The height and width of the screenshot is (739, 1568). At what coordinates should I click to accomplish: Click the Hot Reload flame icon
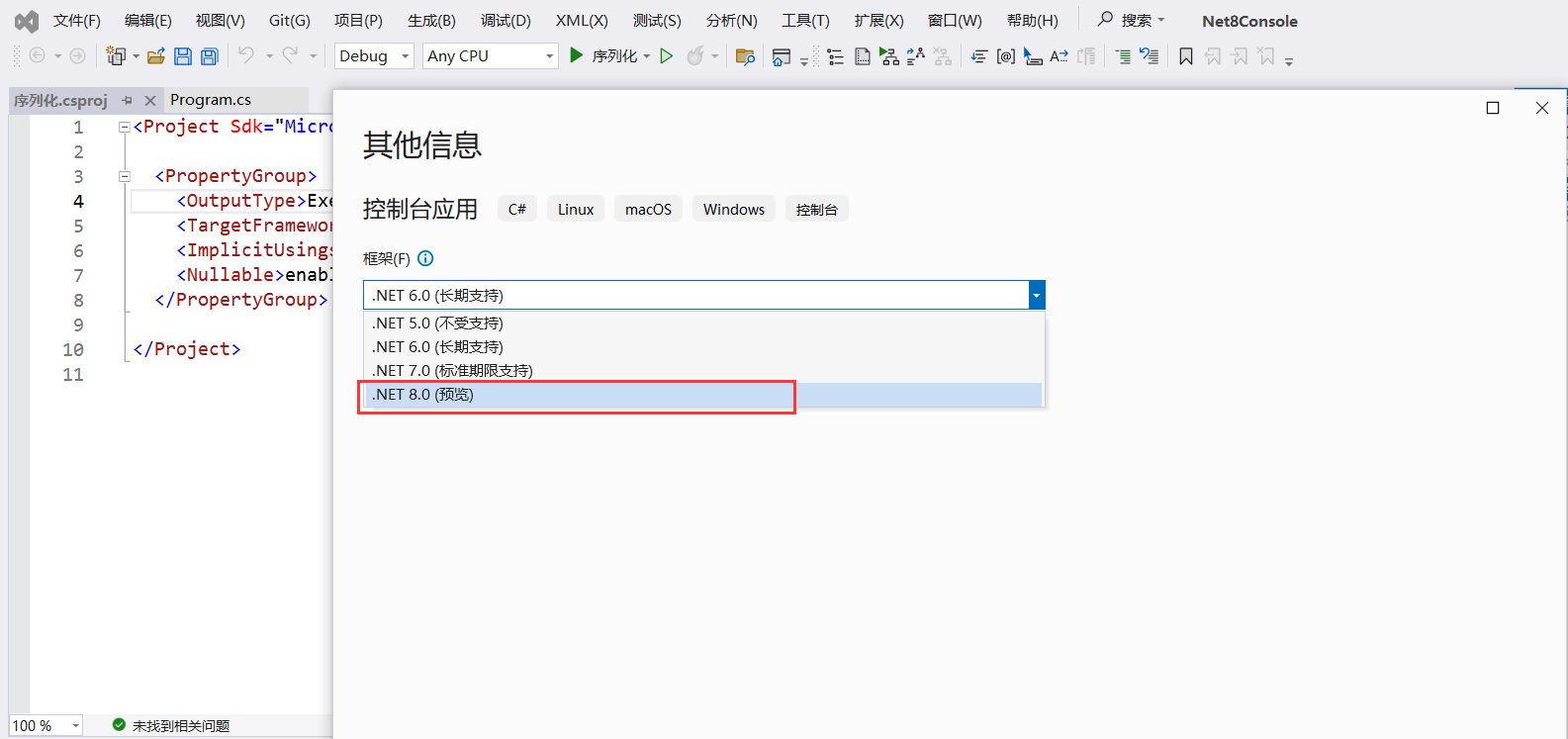pos(695,56)
